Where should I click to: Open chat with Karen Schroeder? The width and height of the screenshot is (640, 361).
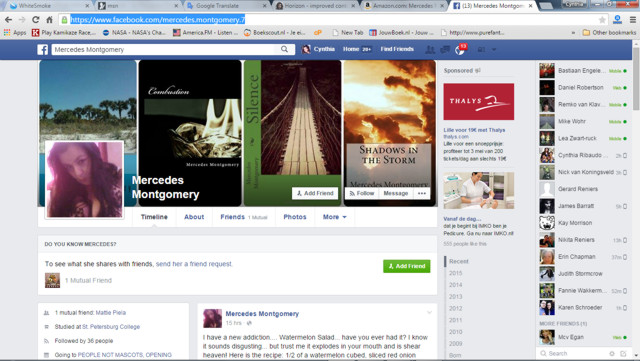pos(582,308)
